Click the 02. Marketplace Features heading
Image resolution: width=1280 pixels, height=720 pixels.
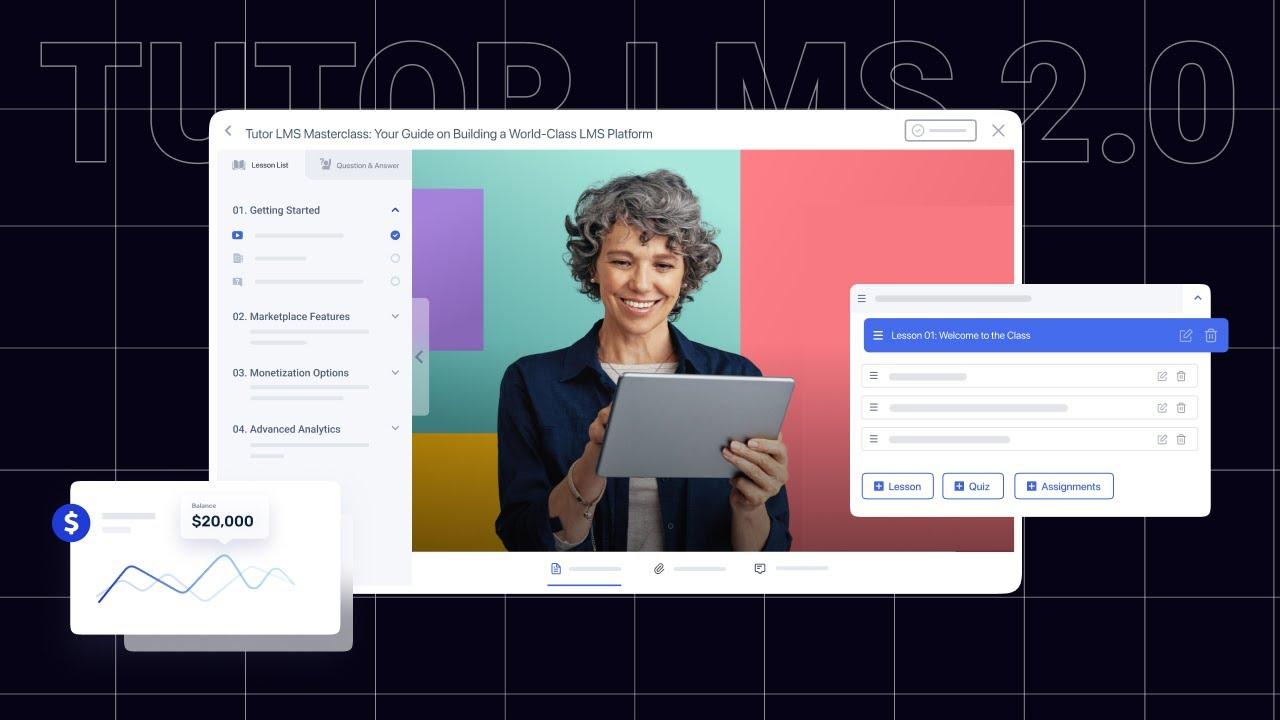(291, 316)
